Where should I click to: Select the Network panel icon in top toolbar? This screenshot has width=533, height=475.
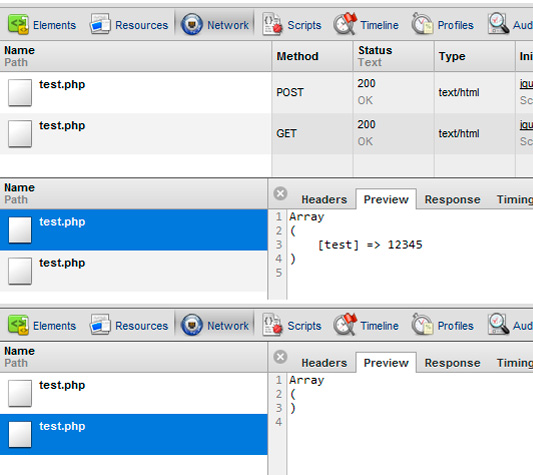pos(192,24)
